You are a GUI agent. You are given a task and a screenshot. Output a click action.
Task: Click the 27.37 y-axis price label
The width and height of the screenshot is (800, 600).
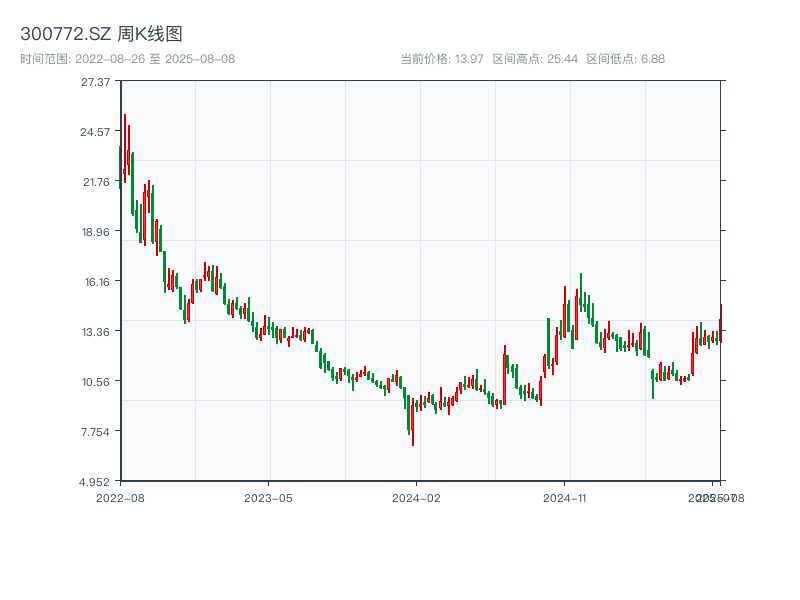tap(96, 81)
